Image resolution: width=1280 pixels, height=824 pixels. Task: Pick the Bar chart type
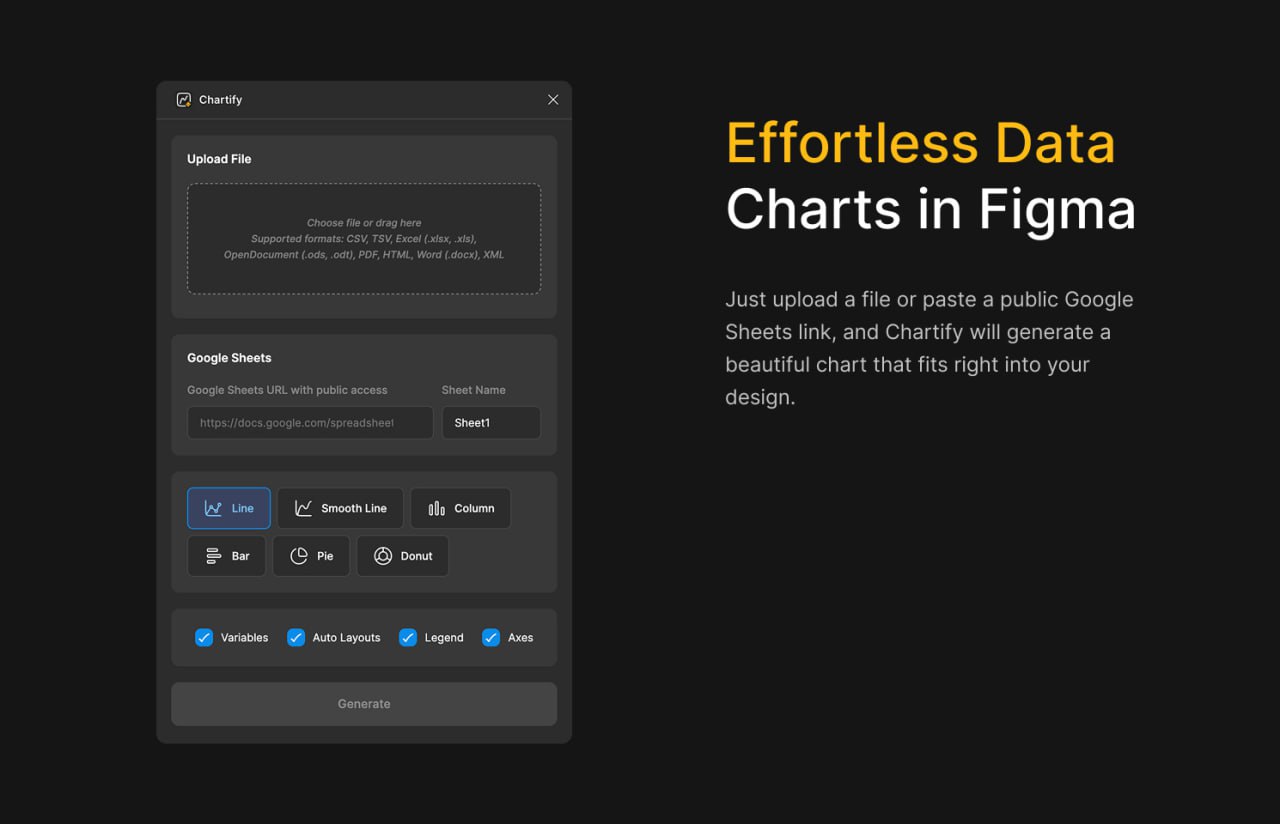pyautogui.click(x=227, y=556)
